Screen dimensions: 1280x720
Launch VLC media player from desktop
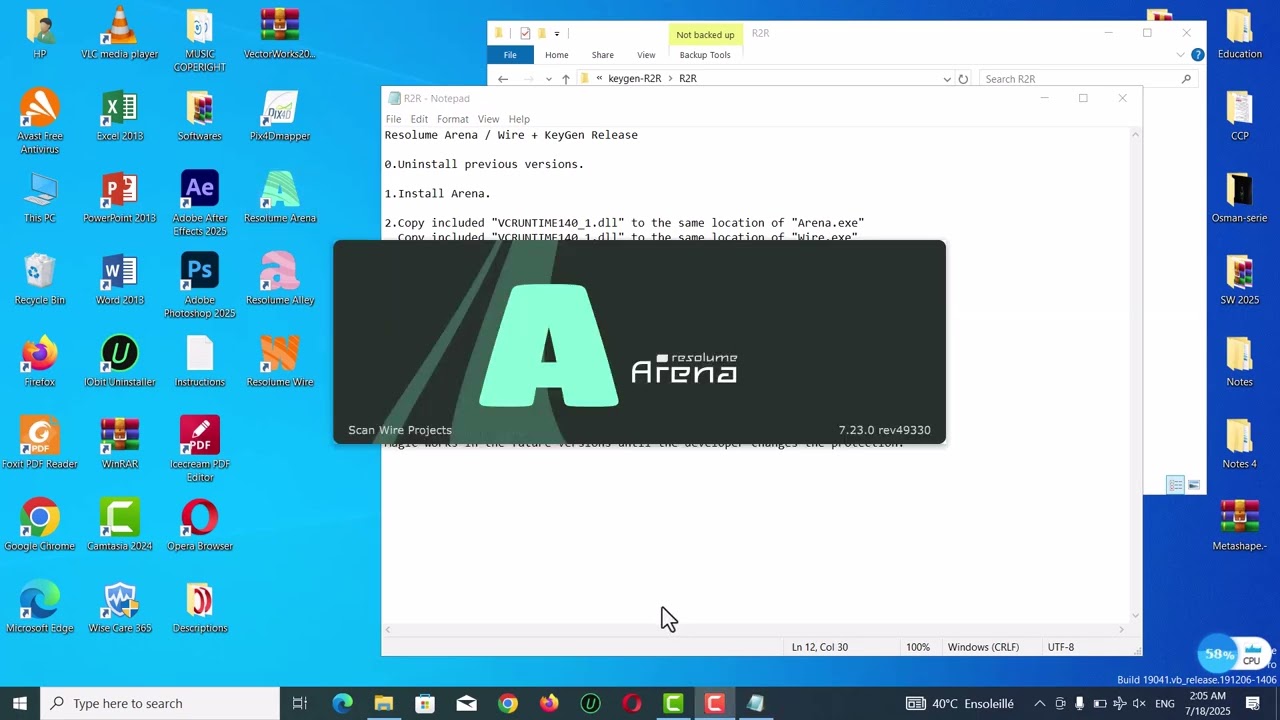120,34
